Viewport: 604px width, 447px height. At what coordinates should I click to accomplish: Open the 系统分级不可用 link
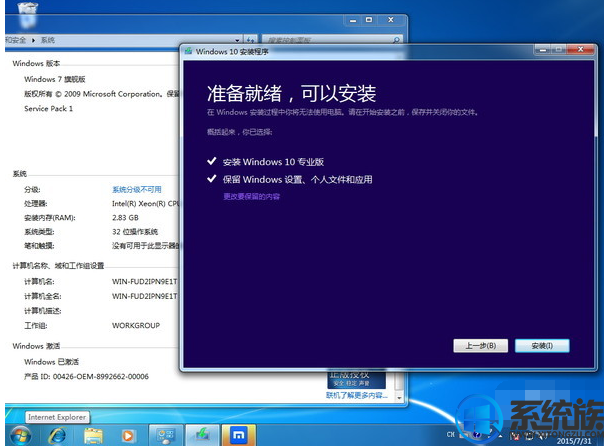(136, 190)
